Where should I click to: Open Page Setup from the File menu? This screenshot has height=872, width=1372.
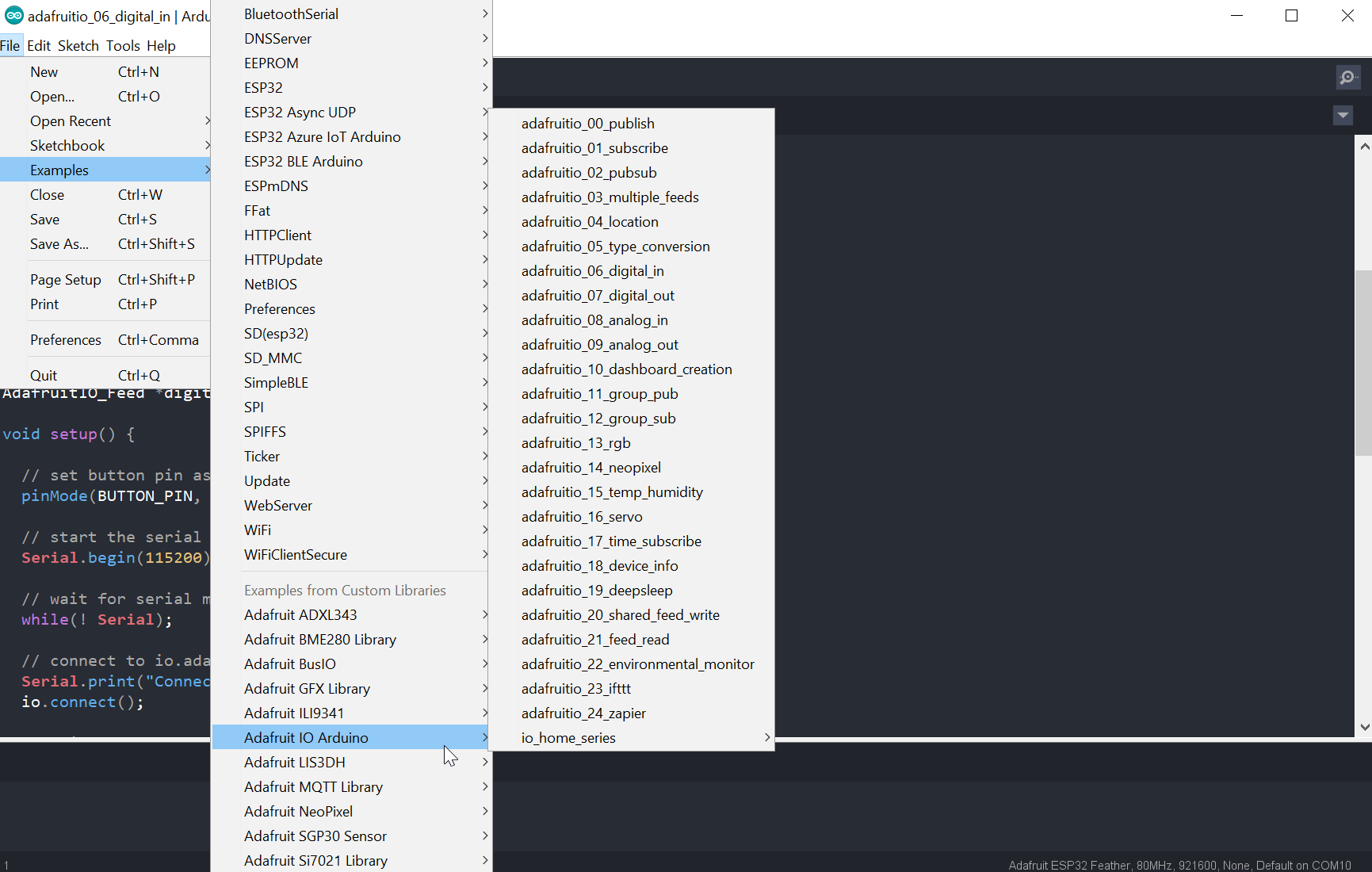(105, 280)
